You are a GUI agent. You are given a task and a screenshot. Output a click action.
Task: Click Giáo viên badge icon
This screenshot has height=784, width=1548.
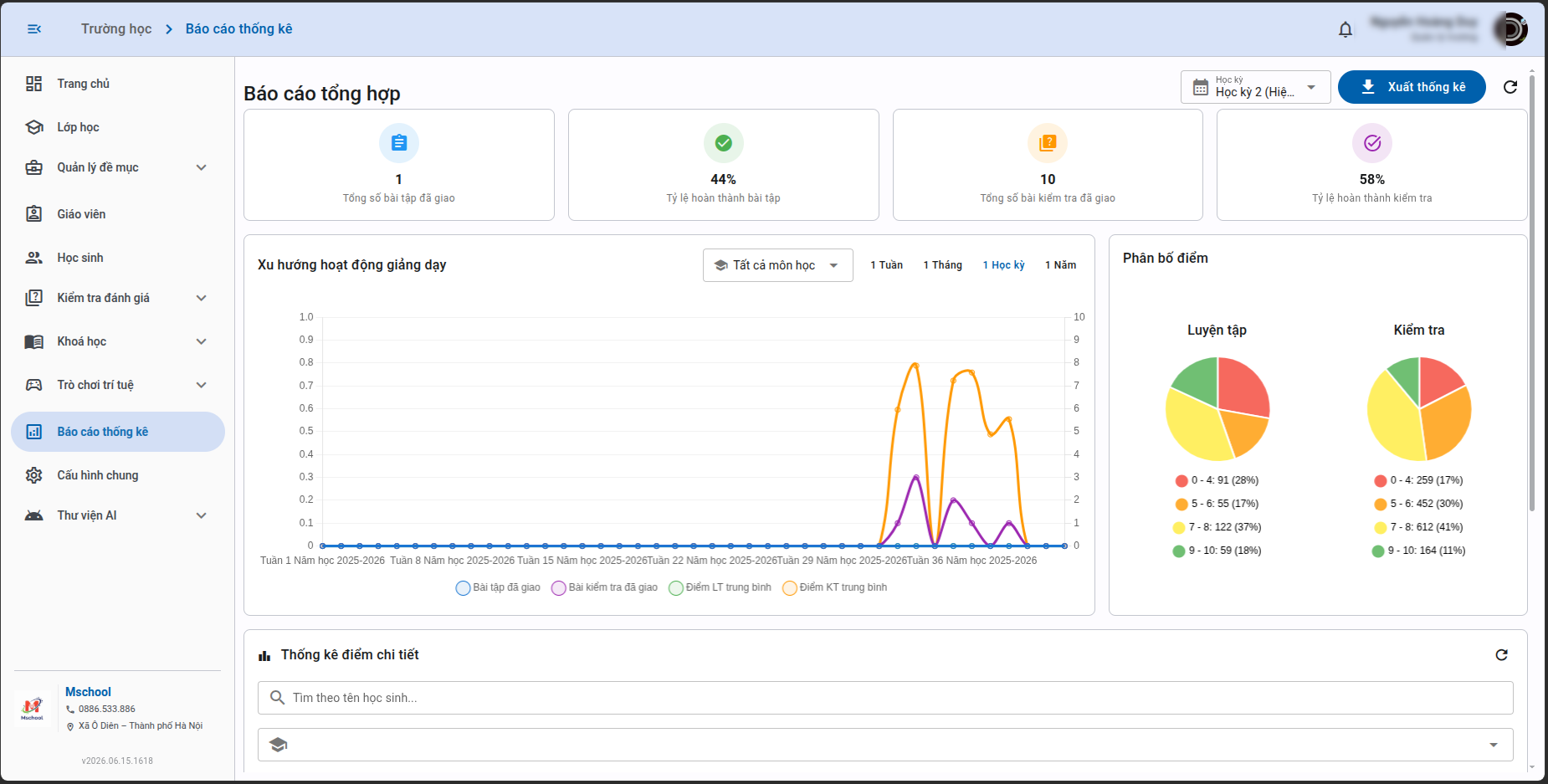point(34,214)
